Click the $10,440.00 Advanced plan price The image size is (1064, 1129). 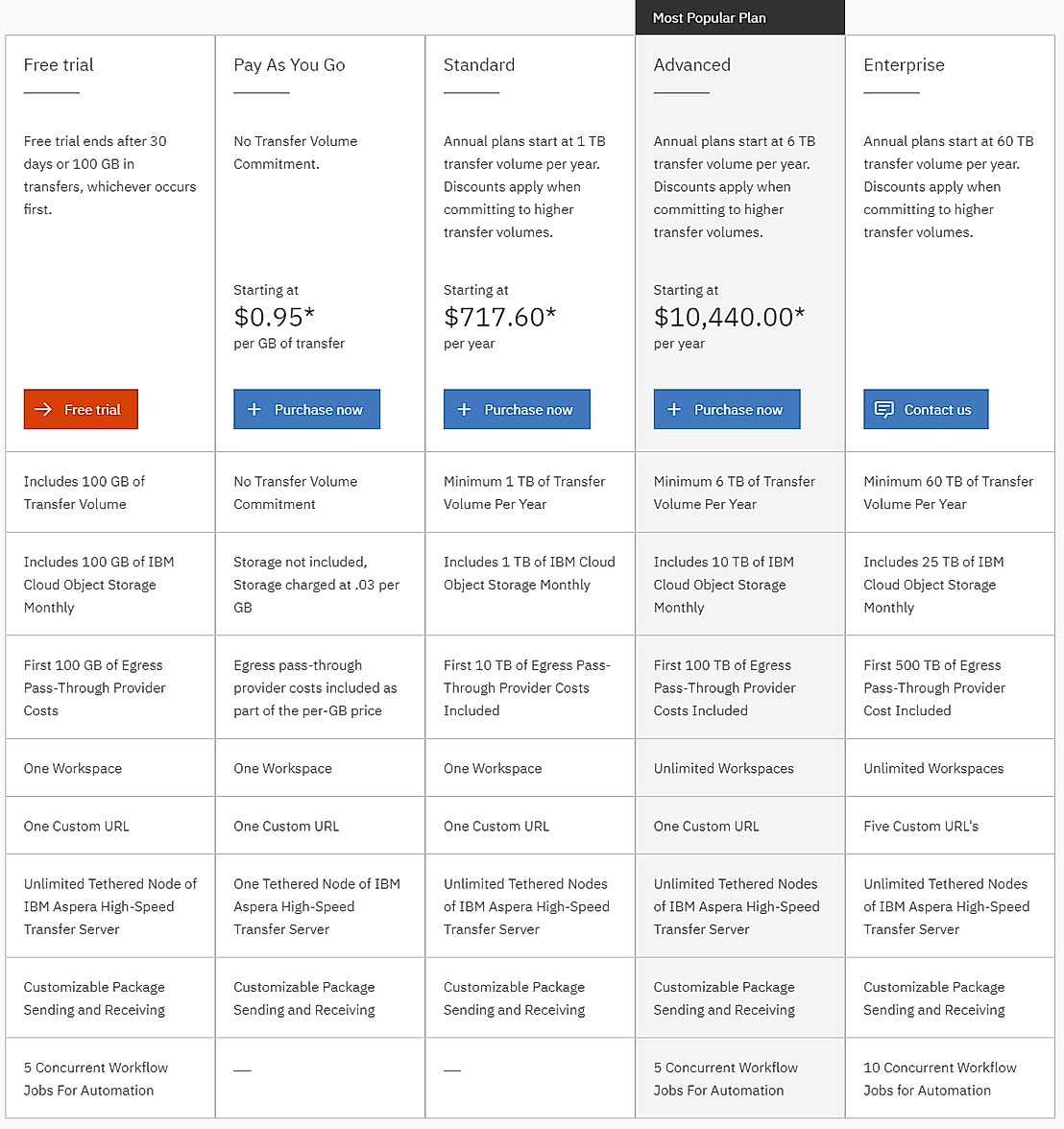pos(729,317)
